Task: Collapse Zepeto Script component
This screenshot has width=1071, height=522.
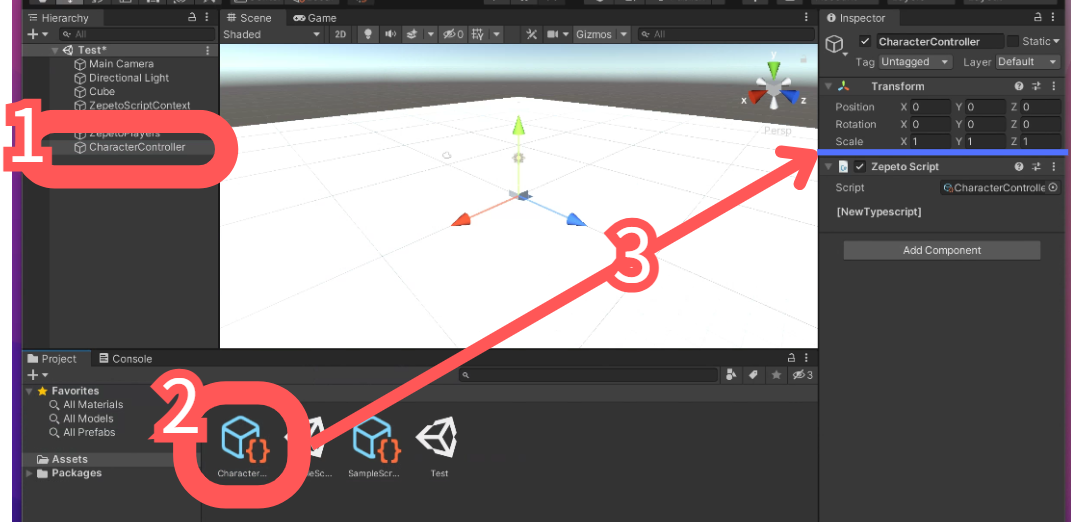Action: click(x=829, y=167)
